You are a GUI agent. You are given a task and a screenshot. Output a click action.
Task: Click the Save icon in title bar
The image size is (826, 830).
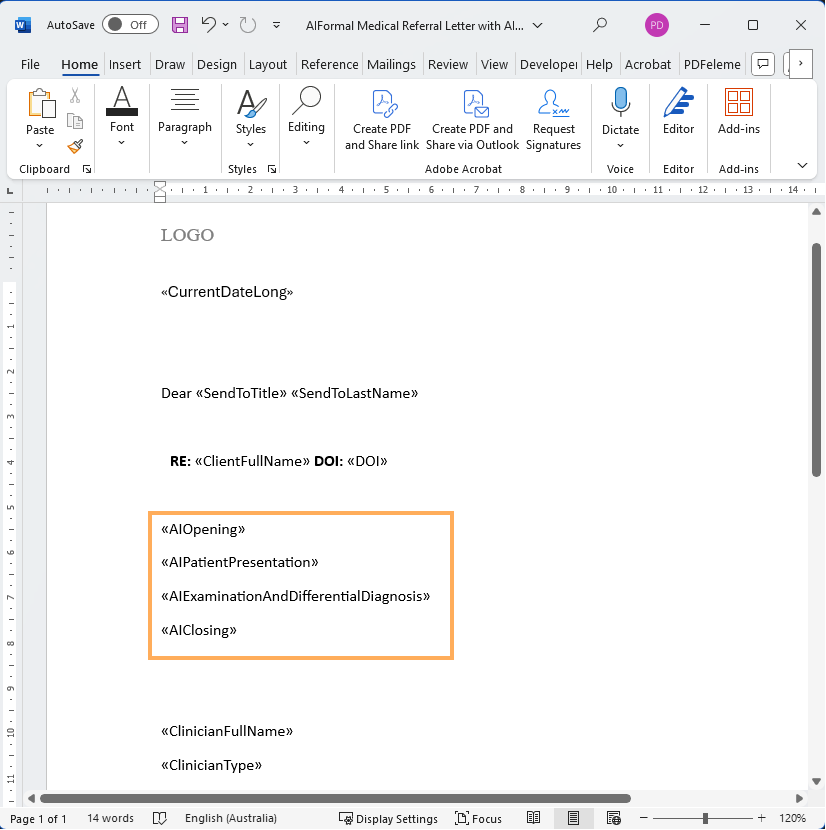(180, 24)
